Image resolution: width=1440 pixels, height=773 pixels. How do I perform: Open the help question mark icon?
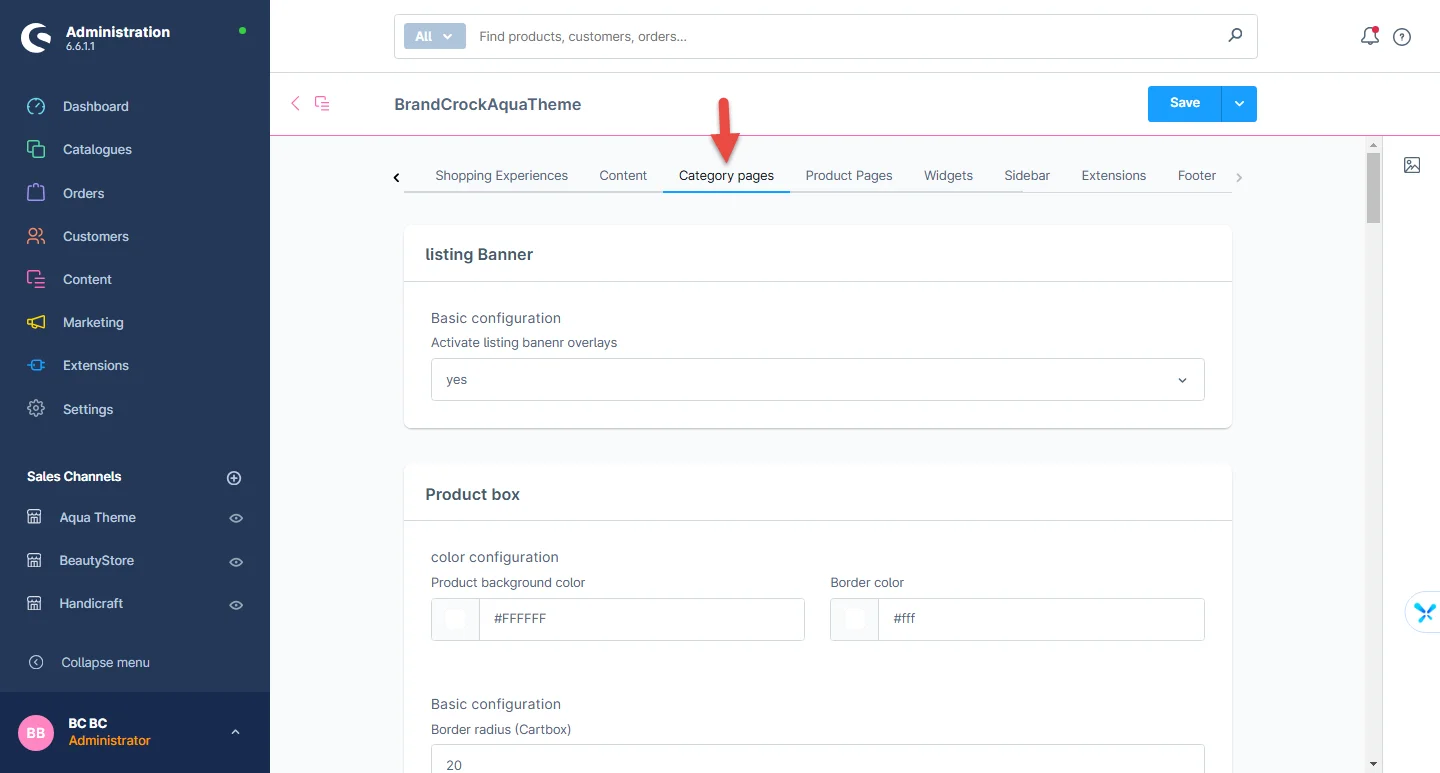coord(1402,37)
